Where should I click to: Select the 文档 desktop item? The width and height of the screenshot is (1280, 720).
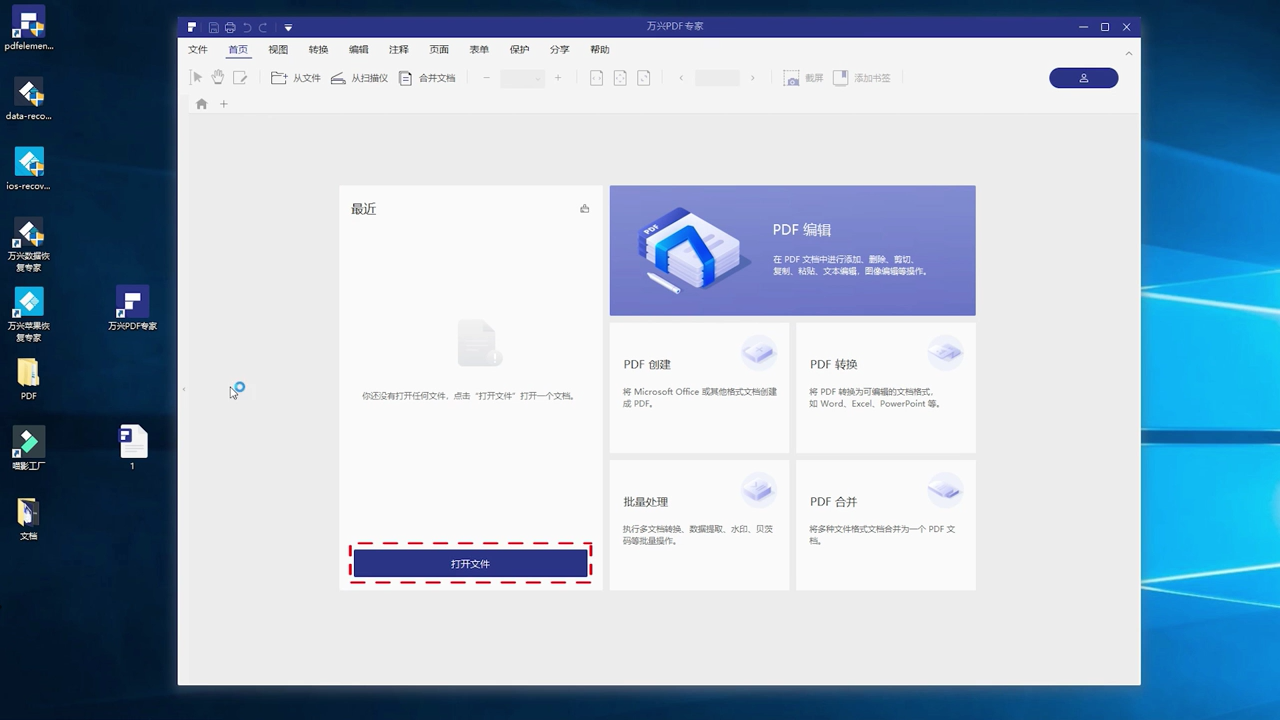[x=29, y=520]
